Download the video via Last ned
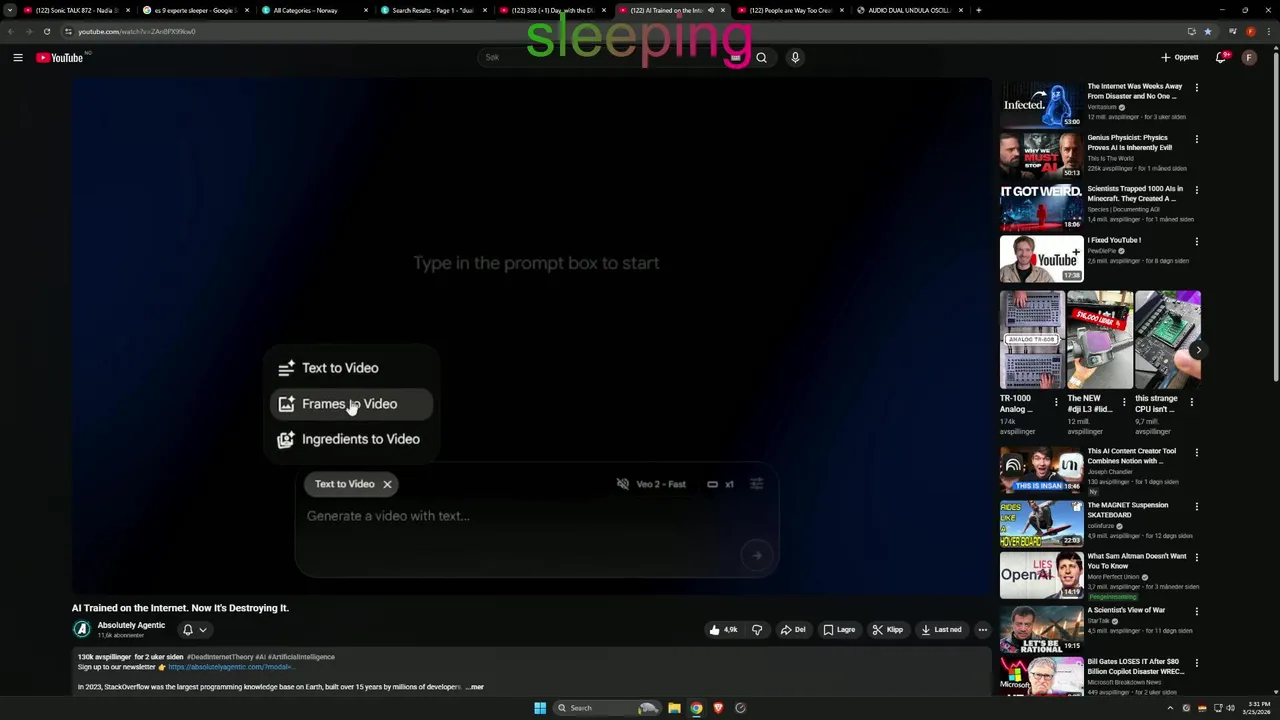The height and width of the screenshot is (720, 1280). coord(941,630)
